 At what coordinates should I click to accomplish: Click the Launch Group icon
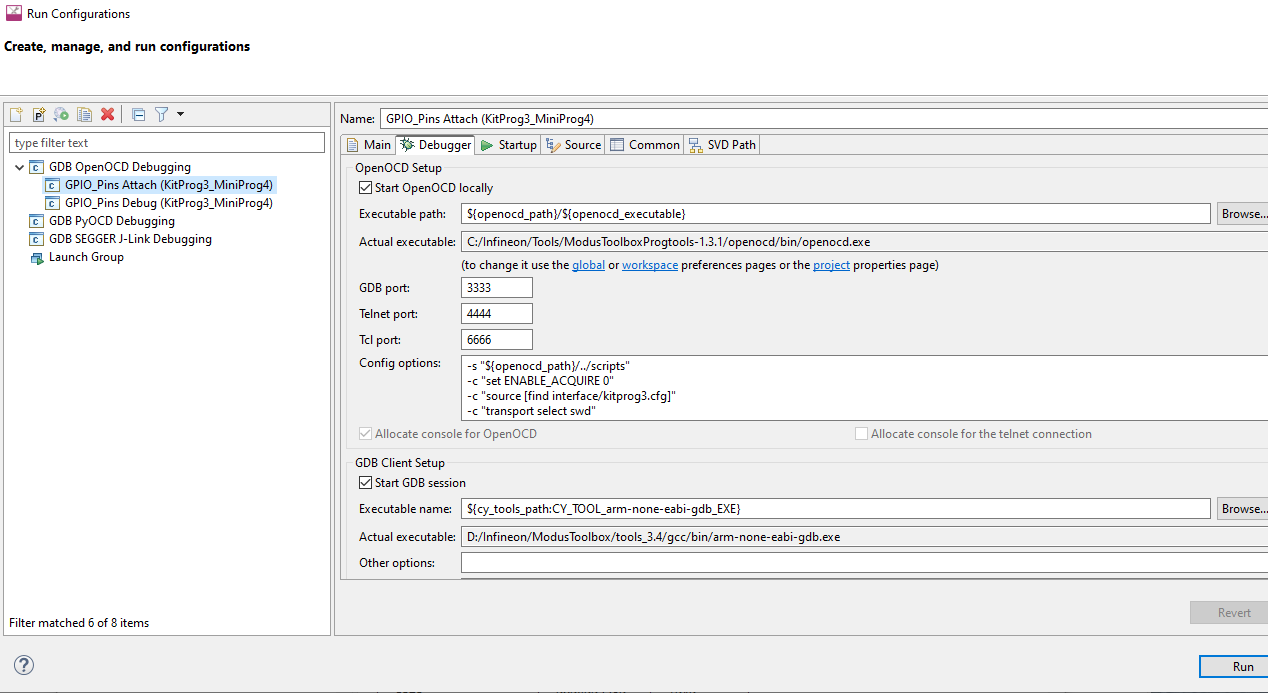(37, 257)
